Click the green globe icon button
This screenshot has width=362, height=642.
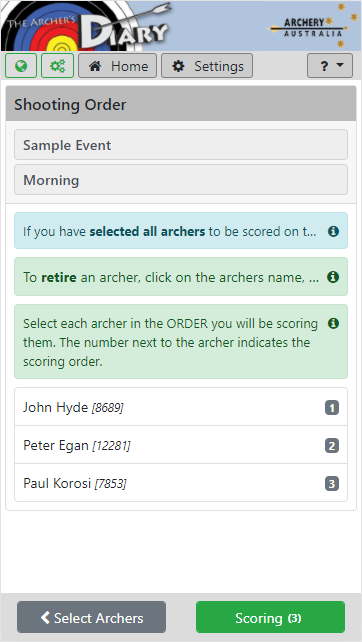tap(21, 66)
